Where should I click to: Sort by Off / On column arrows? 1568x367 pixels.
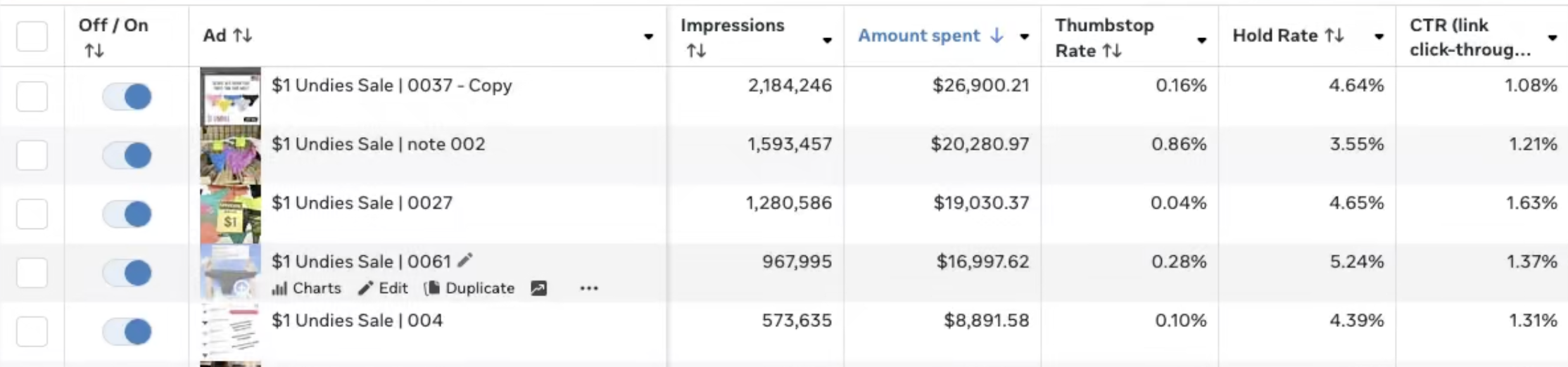(94, 51)
